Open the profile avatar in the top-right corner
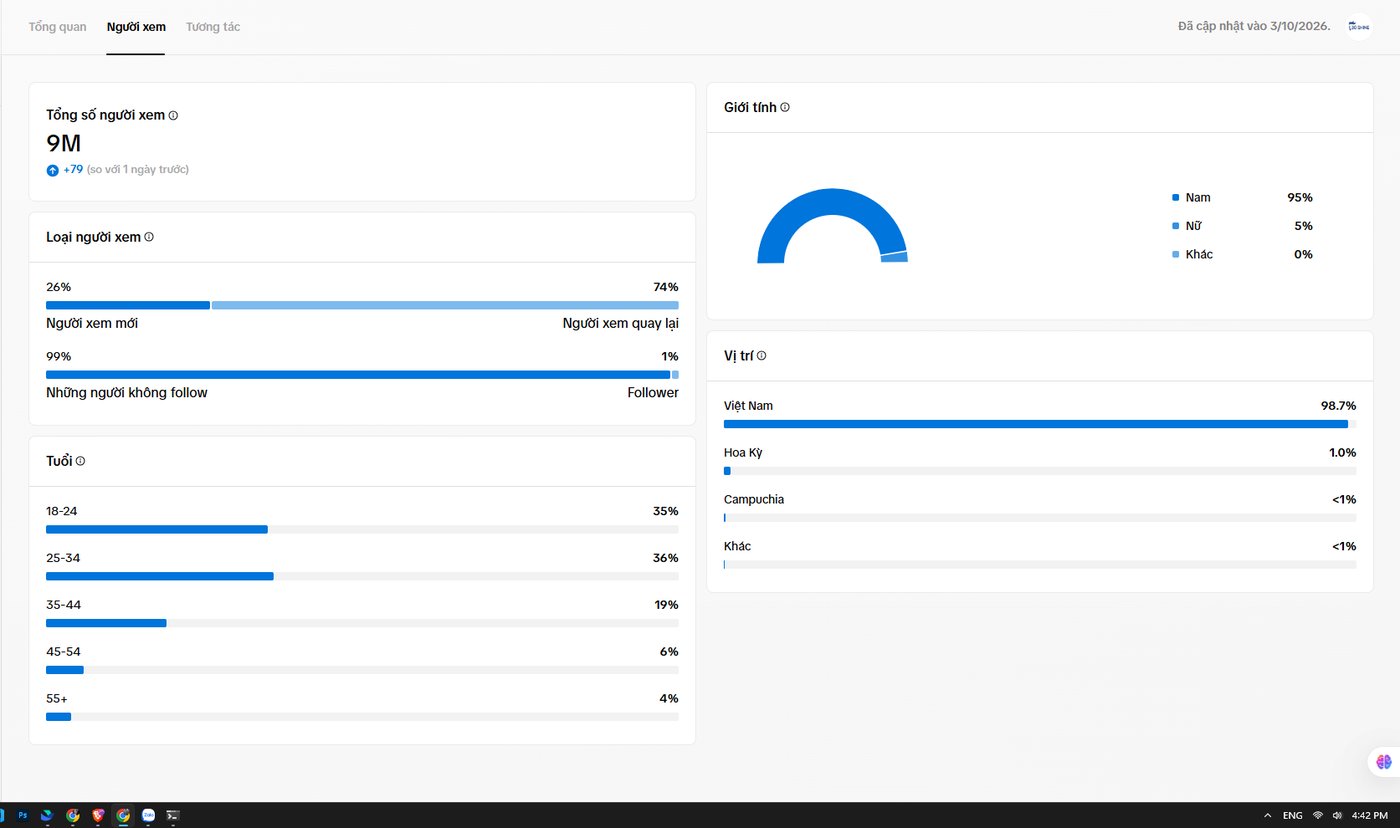Viewport: 1400px width, 828px height. (x=1358, y=27)
